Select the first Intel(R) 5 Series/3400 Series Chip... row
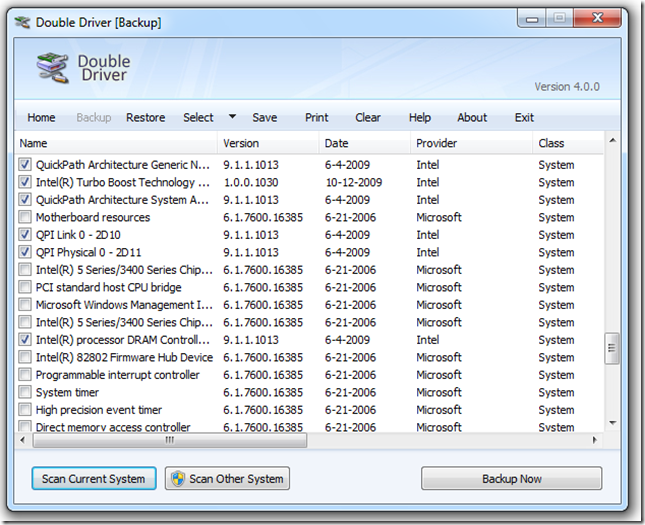Viewport: 645px width, 525px height. (309, 269)
